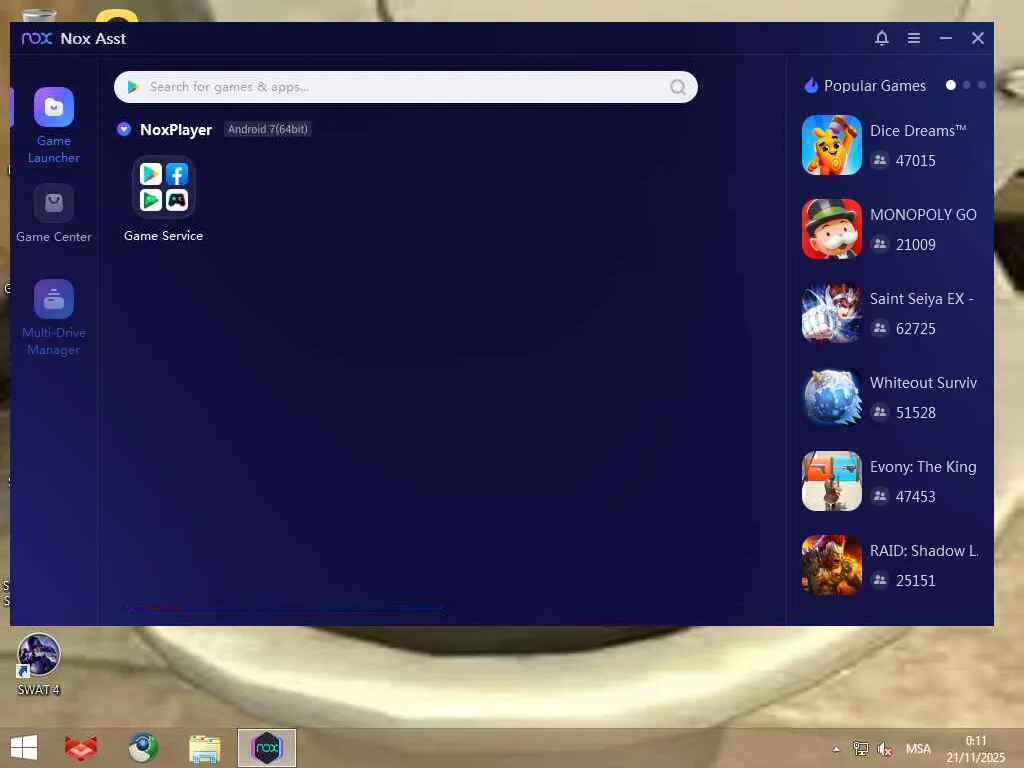Click the MONOPOLY GO title text

923,215
